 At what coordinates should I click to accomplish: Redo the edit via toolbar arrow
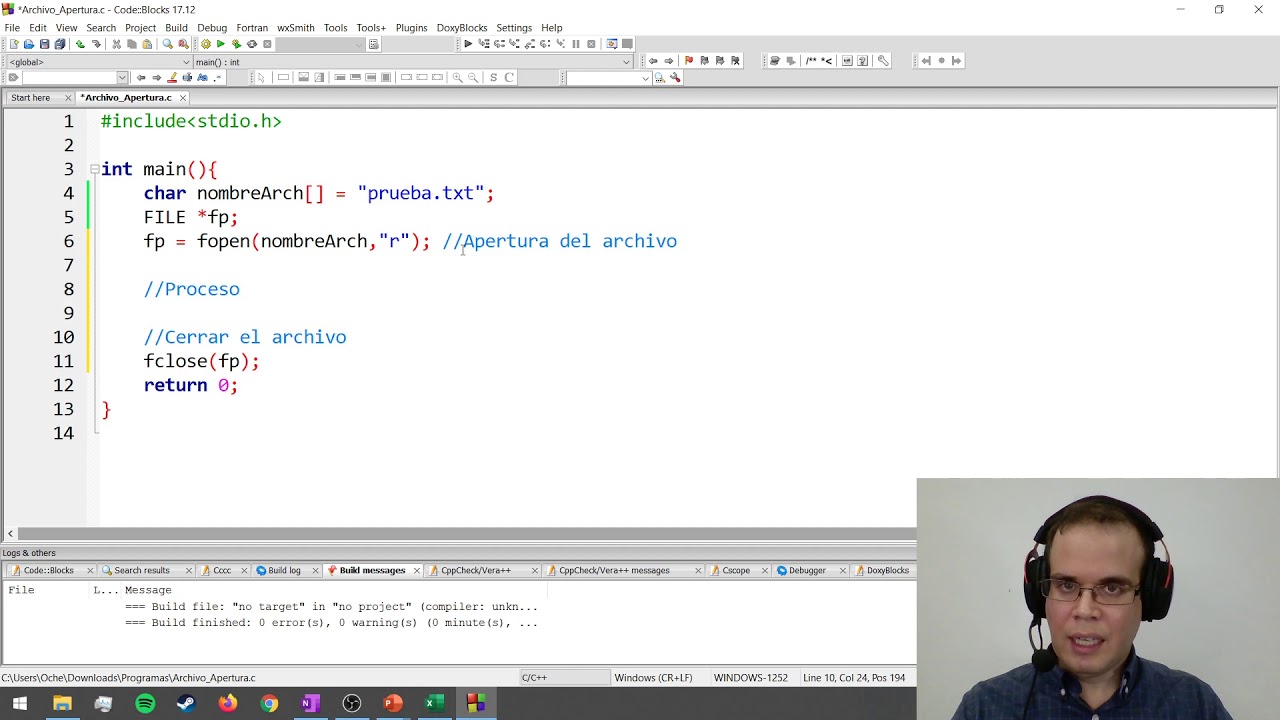96,44
